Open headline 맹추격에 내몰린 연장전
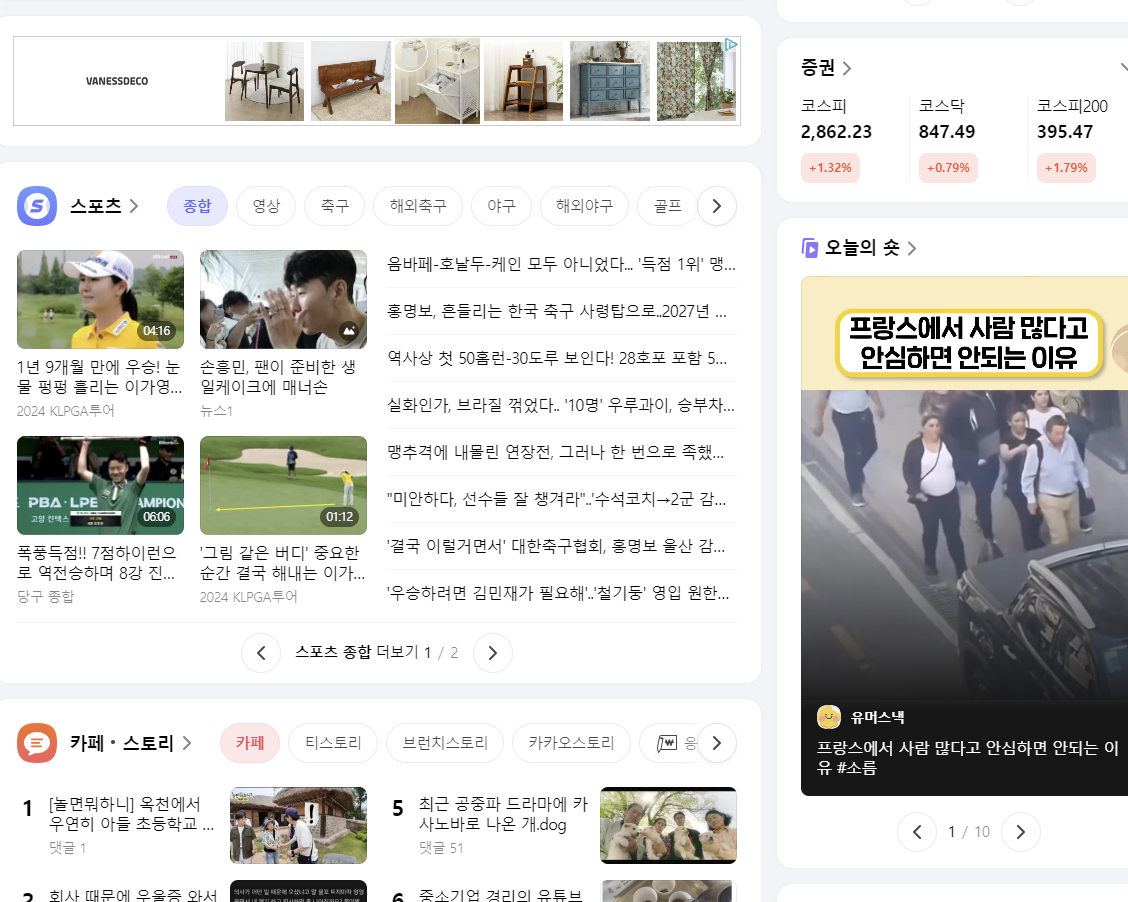Viewport: 1128px width, 902px height. tap(555, 452)
